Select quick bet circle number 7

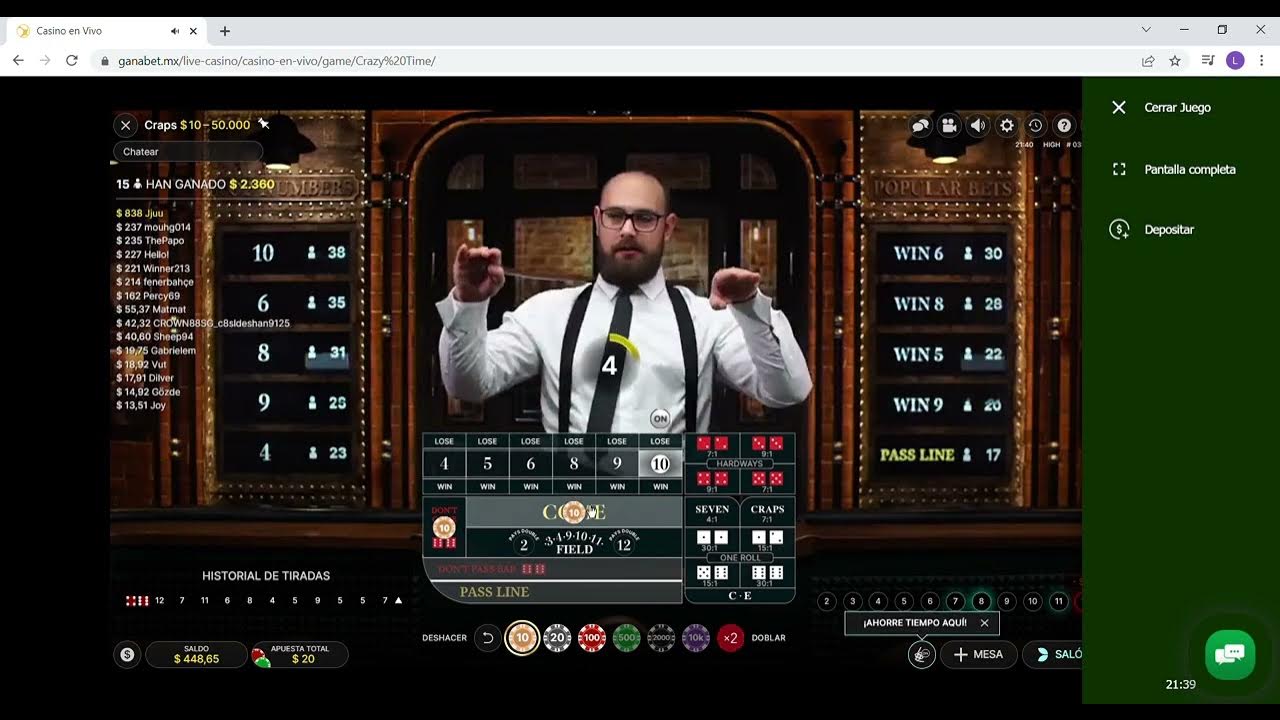[x=956, y=601]
